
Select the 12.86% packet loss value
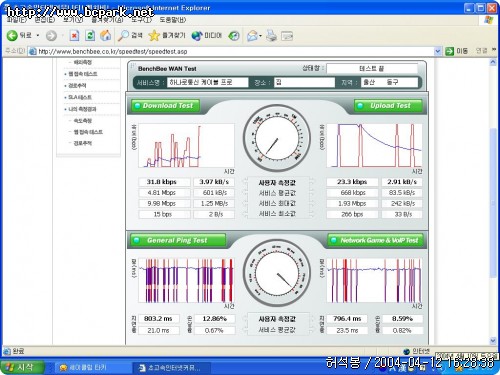click(x=214, y=319)
